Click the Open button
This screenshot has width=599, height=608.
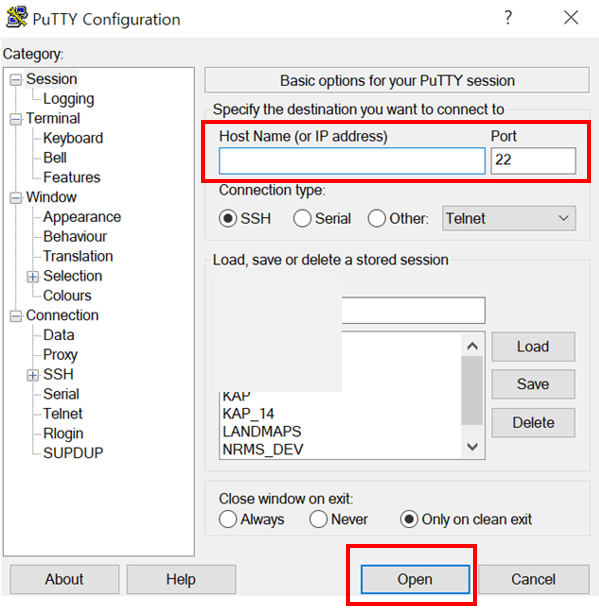tap(415, 579)
